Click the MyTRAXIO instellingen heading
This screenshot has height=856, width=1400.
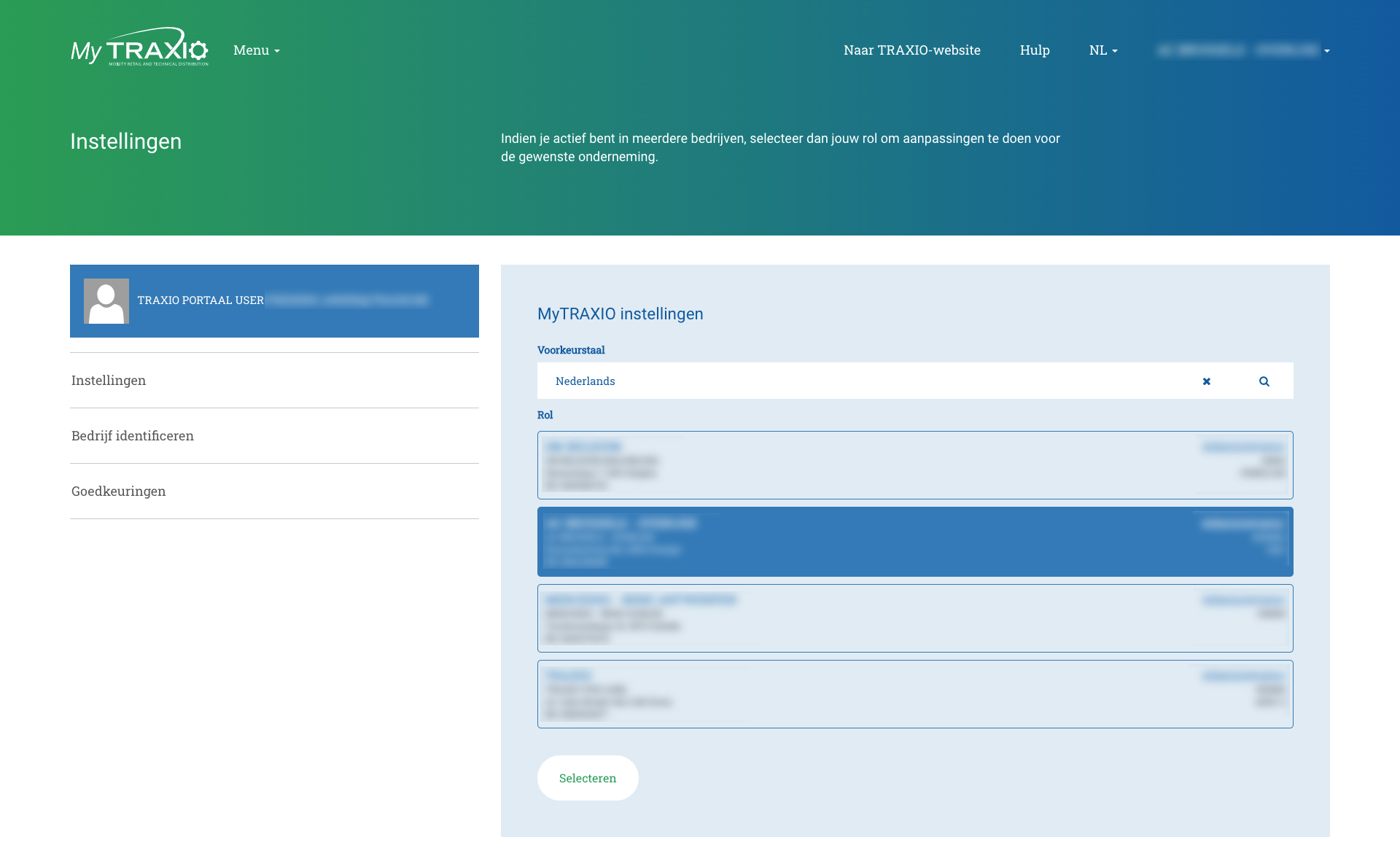621,314
